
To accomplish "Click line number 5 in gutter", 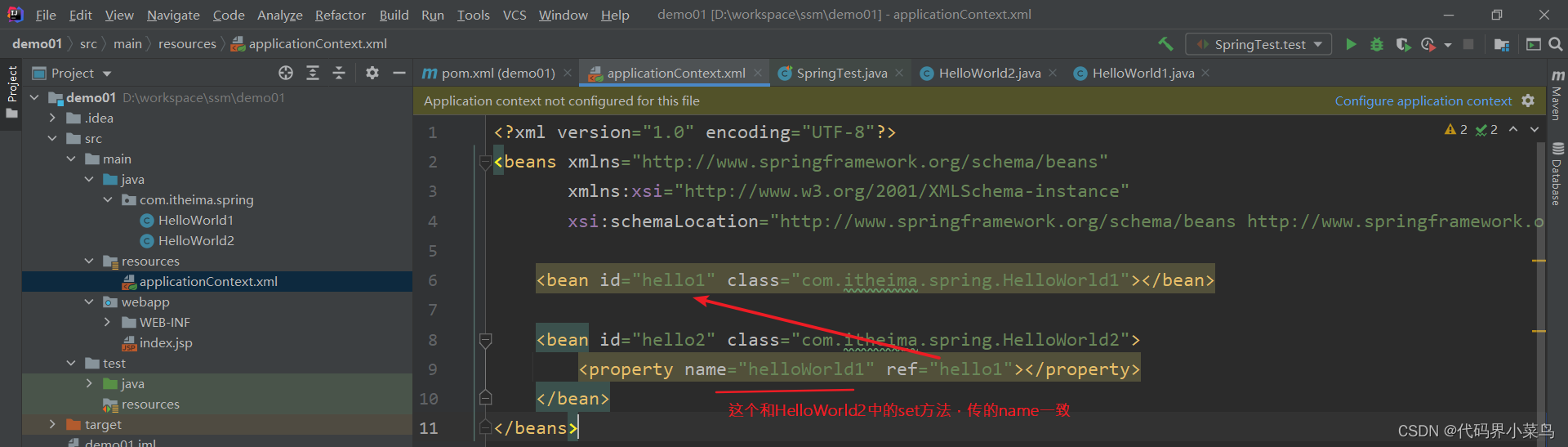I will tap(433, 251).
